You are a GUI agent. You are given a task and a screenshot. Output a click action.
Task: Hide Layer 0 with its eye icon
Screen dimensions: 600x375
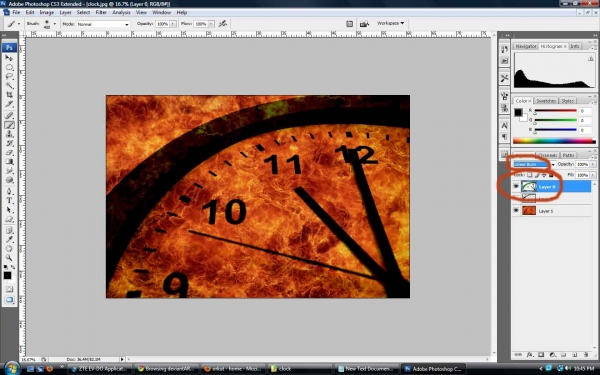516,186
